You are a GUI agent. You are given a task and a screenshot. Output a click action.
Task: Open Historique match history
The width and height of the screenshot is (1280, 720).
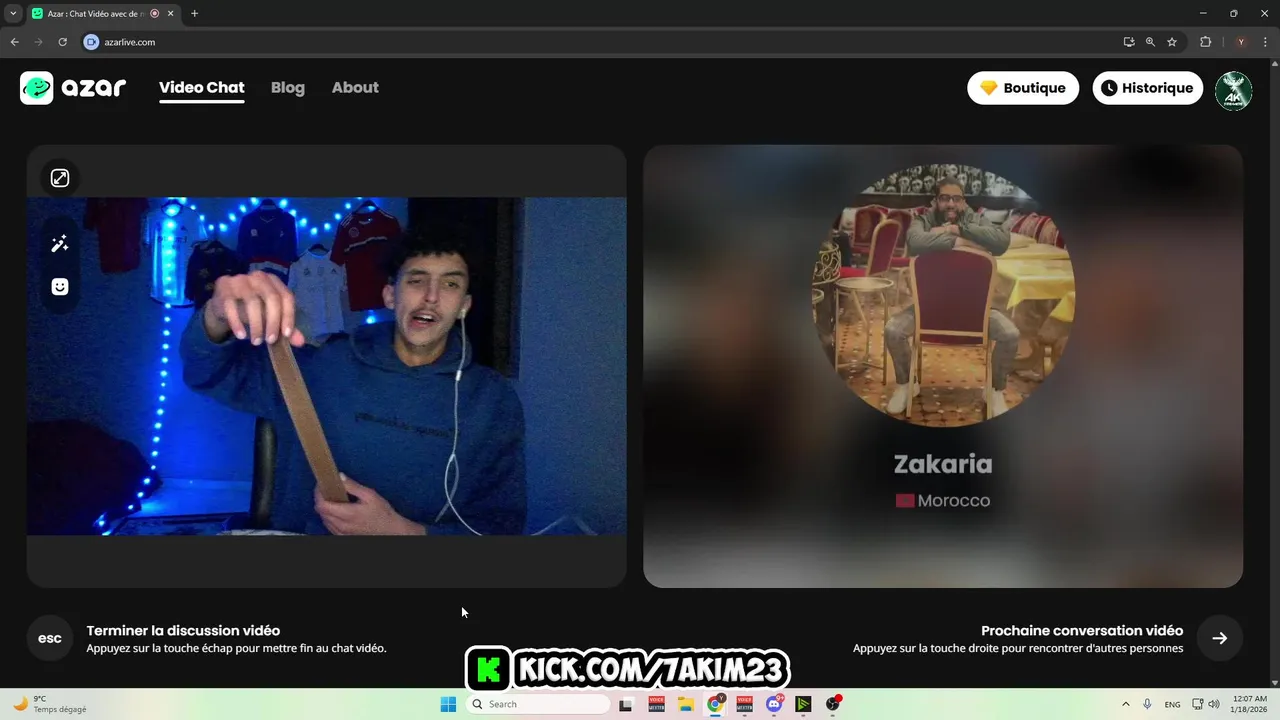click(x=1147, y=88)
